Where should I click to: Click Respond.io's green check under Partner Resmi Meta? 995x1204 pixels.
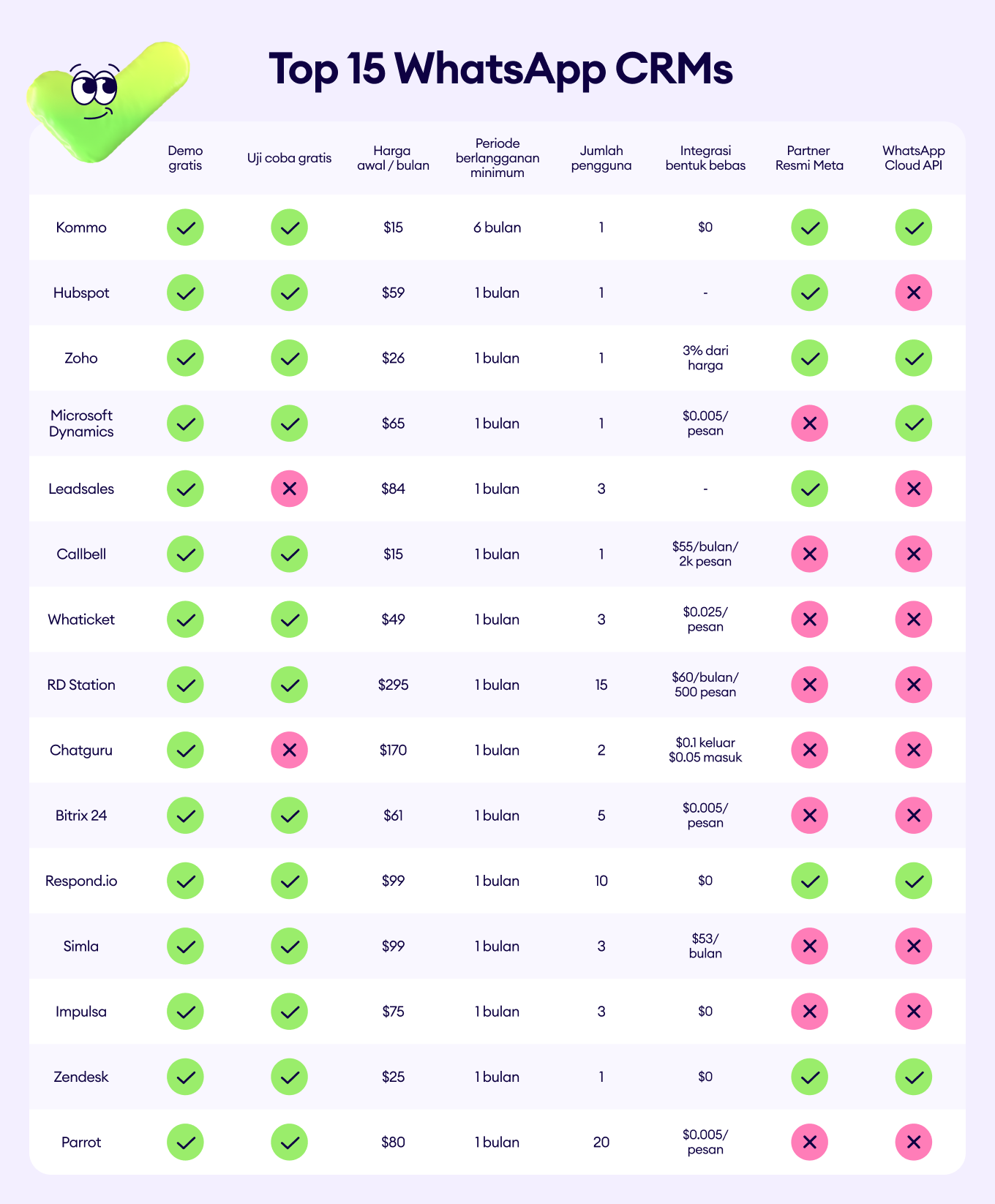pos(809,881)
